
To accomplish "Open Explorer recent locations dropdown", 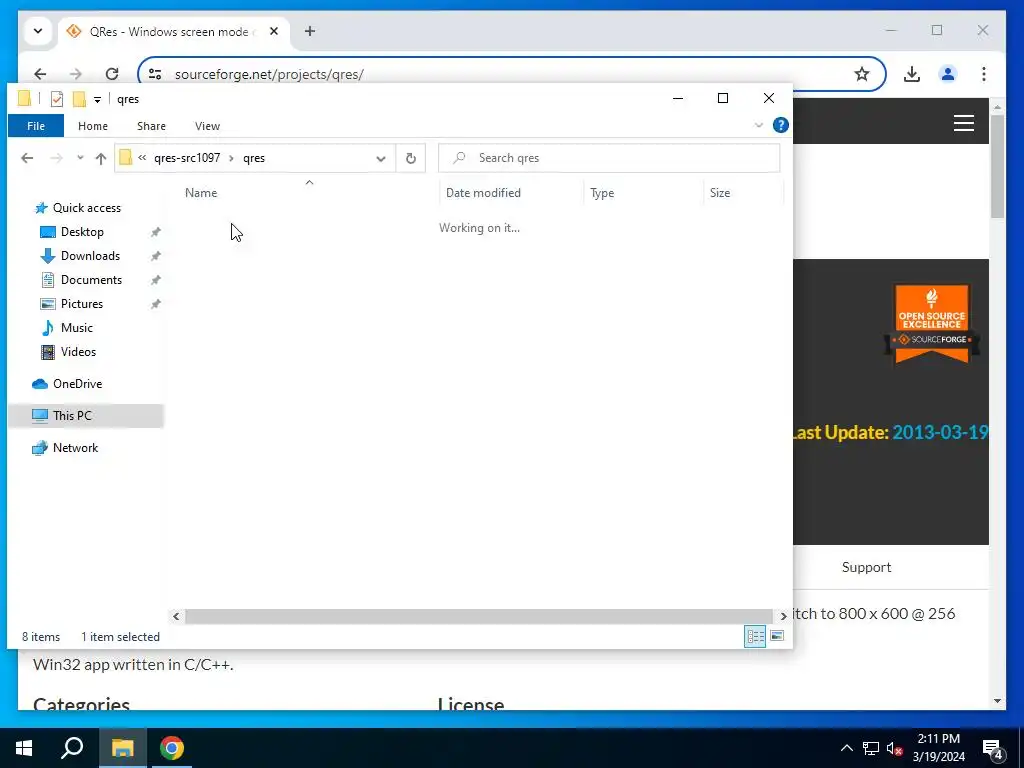I will (x=80, y=158).
